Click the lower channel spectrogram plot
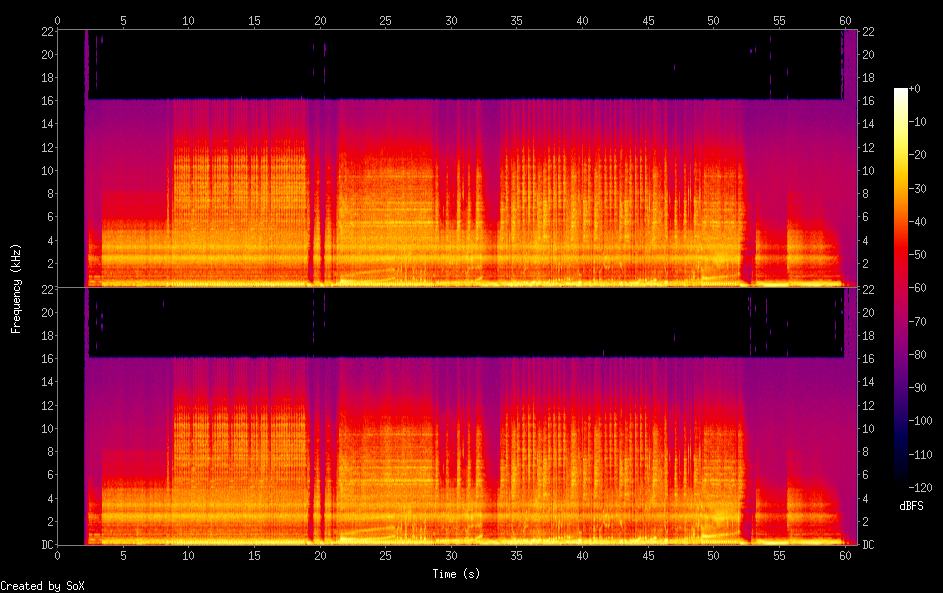This screenshot has height=593, width=943. point(457,416)
